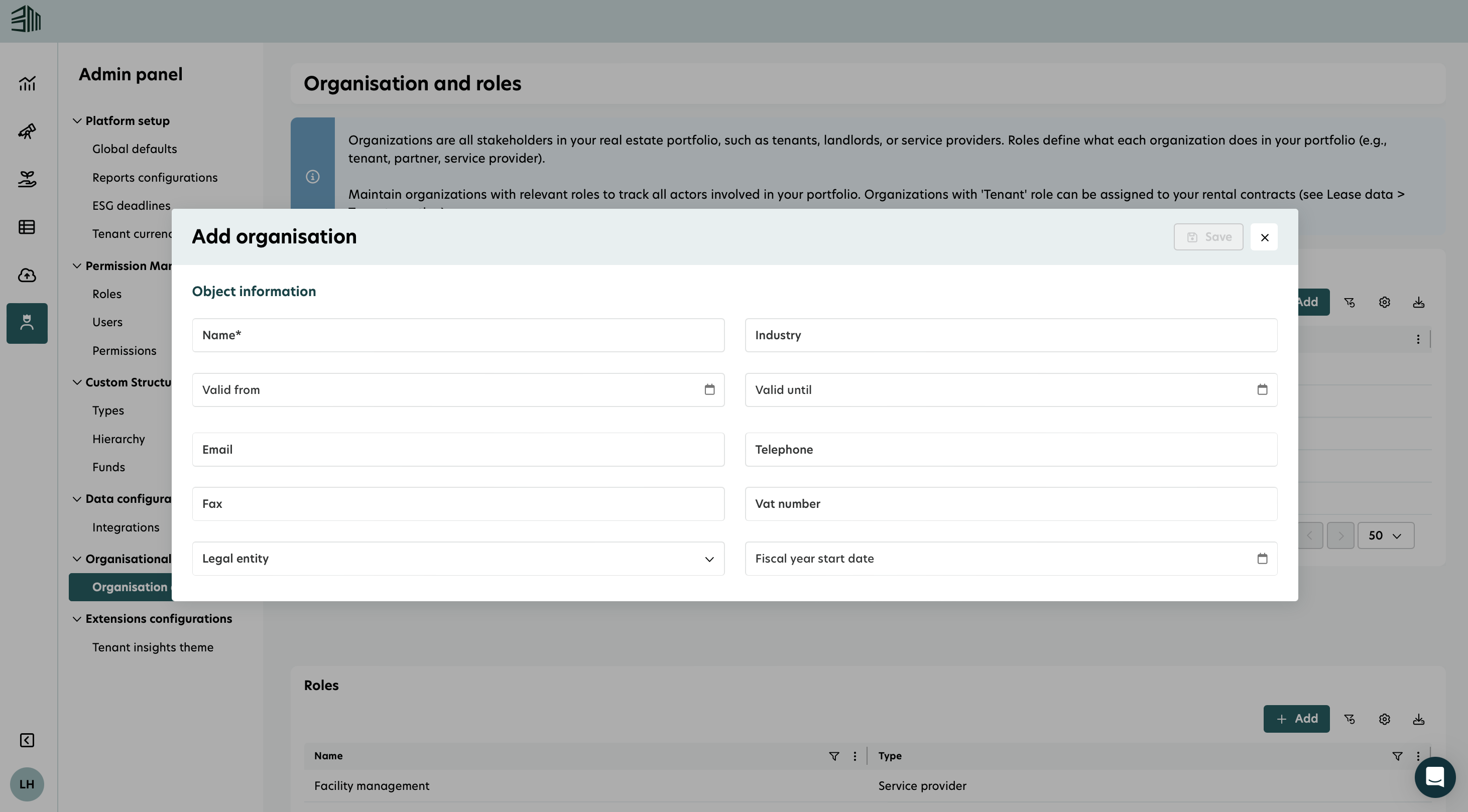
Task: Click the Save button in the dialog
Action: click(x=1208, y=236)
